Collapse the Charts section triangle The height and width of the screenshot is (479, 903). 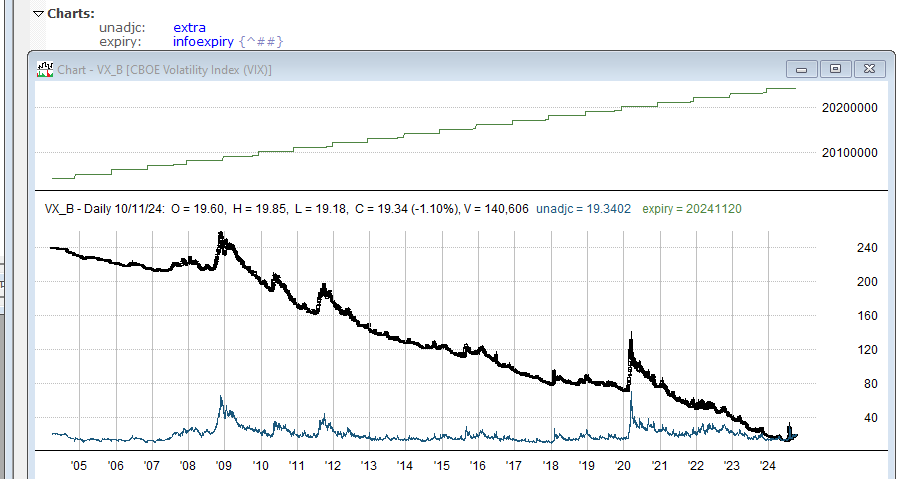[38, 14]
